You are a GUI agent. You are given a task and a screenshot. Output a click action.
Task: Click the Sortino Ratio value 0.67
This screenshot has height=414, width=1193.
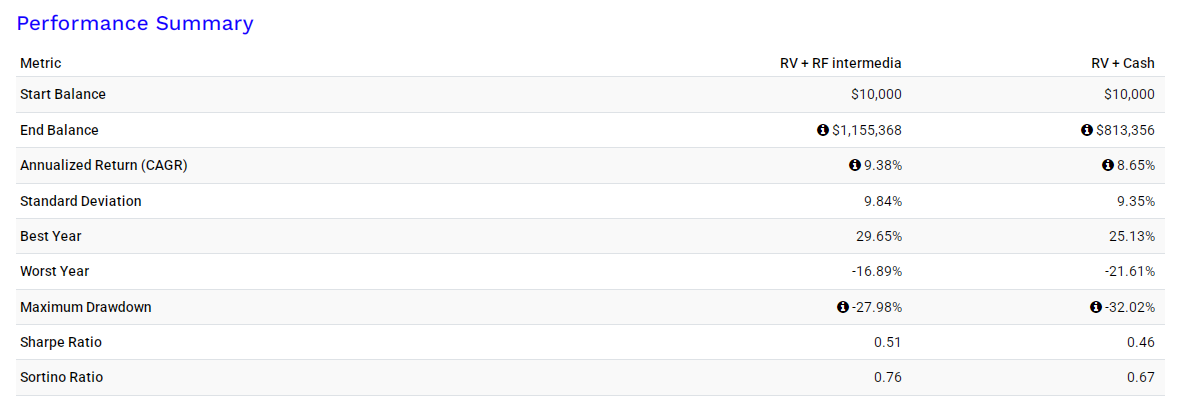pyautogui.click(x=1141, y=377)
